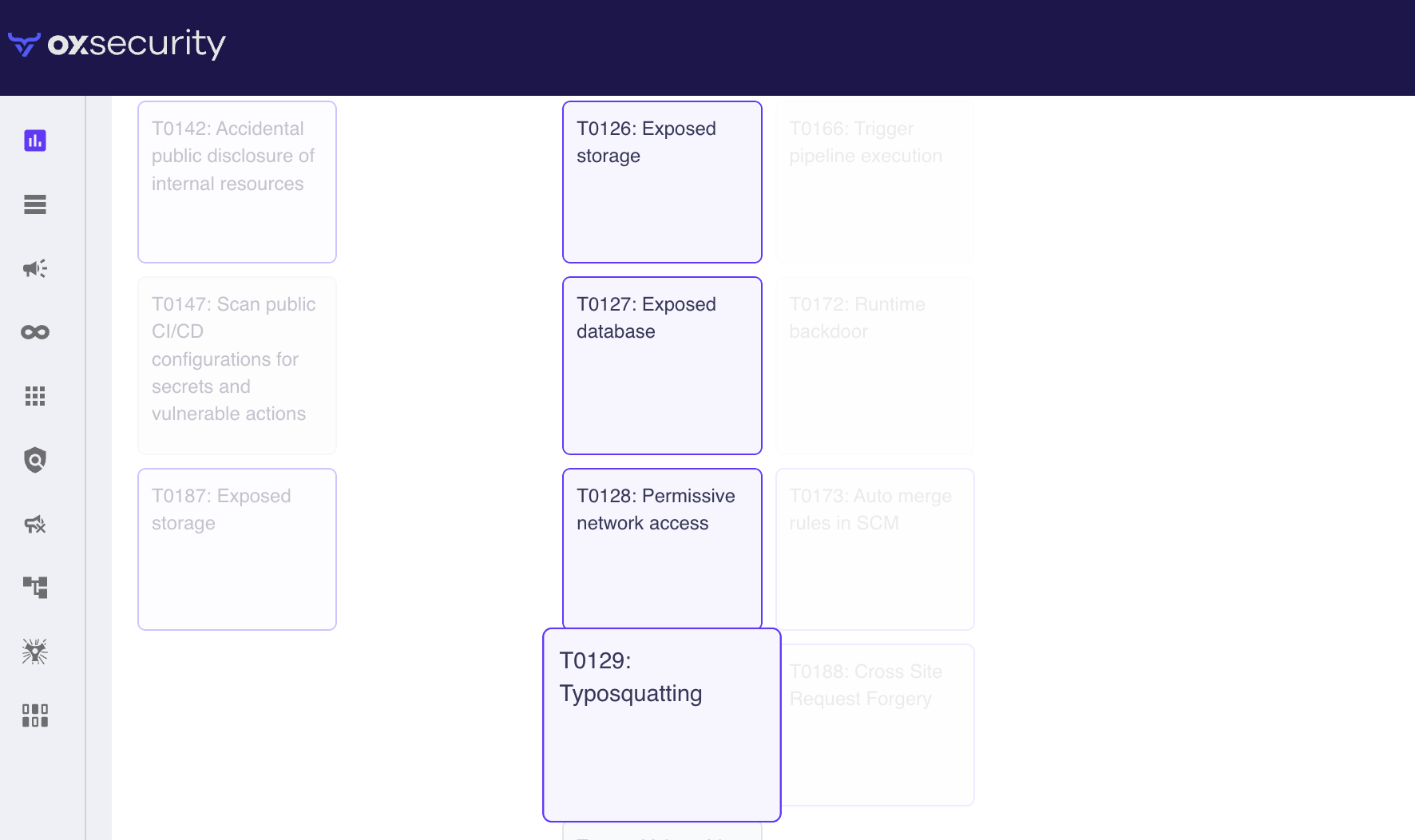Open the dashboard bar chart icon

35,141
